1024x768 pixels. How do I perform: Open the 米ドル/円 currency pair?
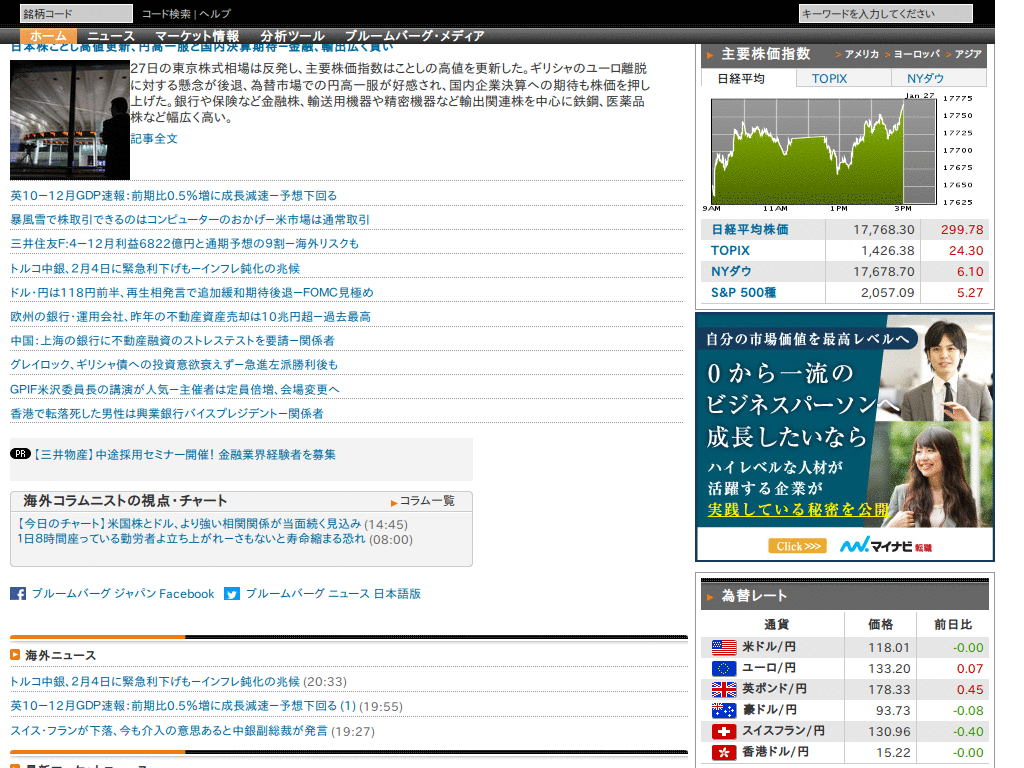pos(769,647)
